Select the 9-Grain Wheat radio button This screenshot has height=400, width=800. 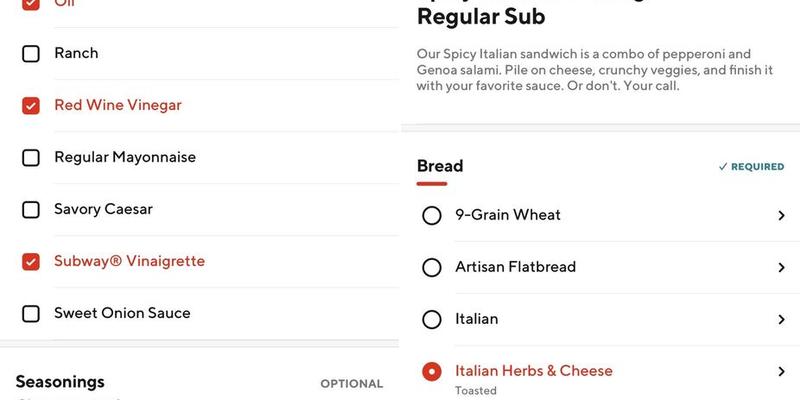click(432, 215)
